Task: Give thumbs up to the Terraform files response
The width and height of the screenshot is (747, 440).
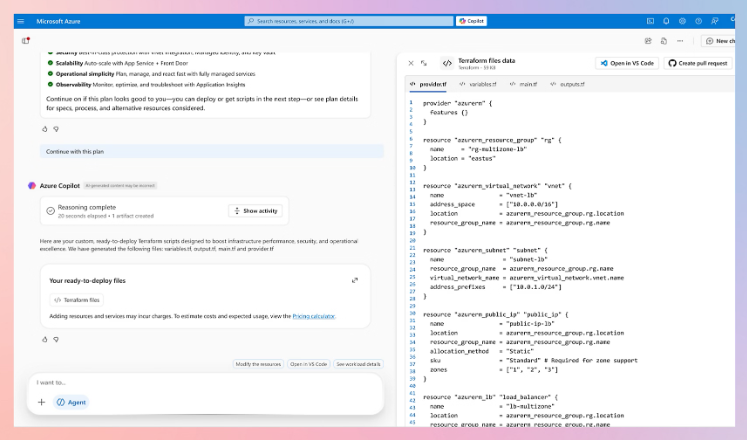Action: point(45,340)
